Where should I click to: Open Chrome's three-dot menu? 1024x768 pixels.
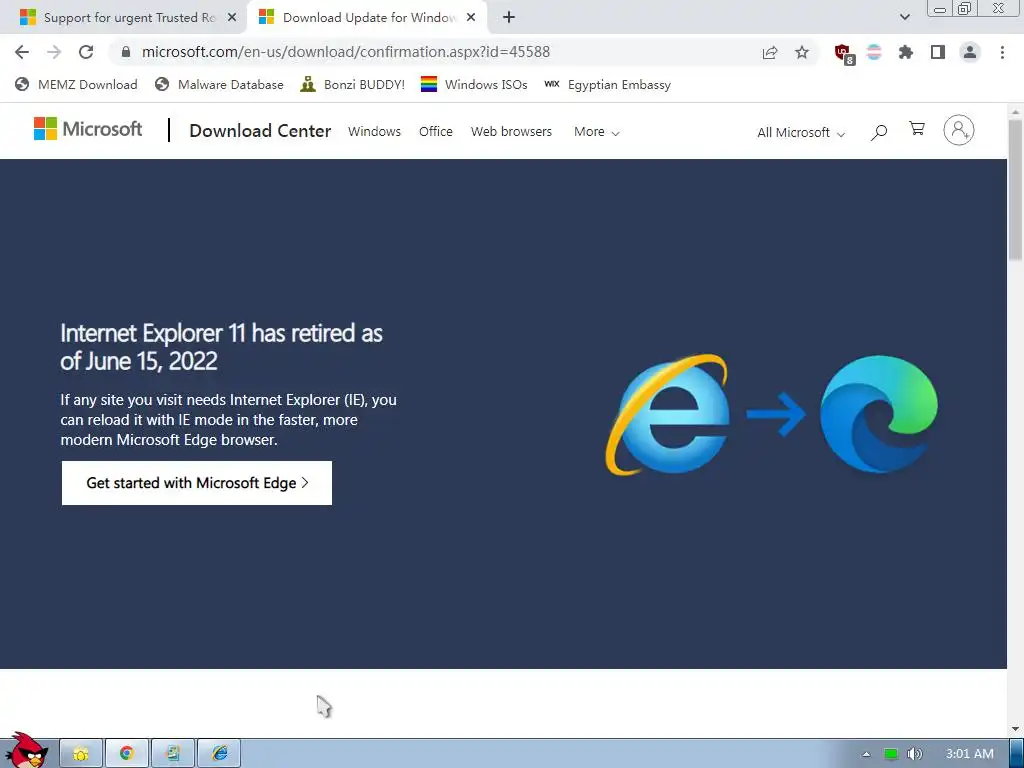click(x=1002, y=52)
